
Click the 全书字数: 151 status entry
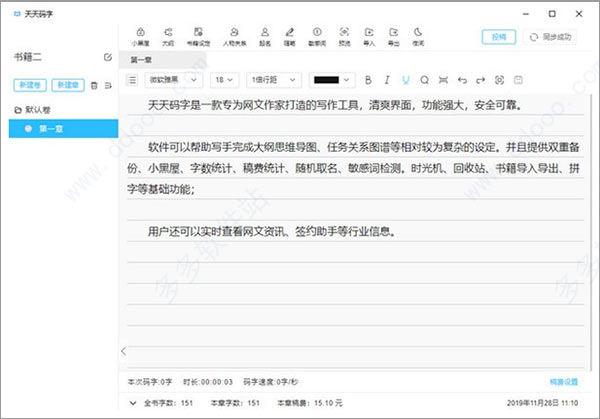pos(168,403)
